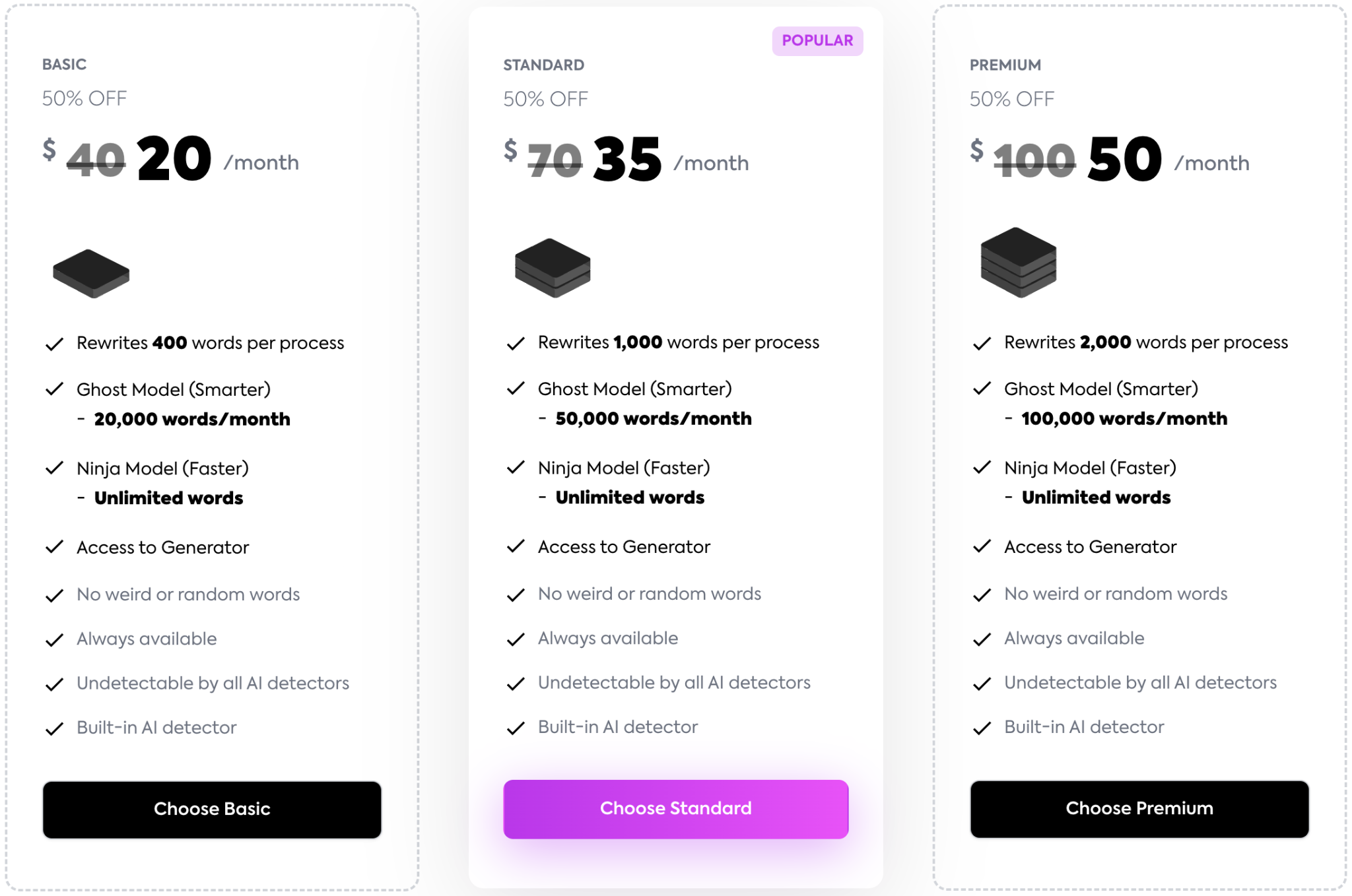Click checkmark next to Premium Built-in AI detector
The image size is (1352, 896).
(982, 728)
